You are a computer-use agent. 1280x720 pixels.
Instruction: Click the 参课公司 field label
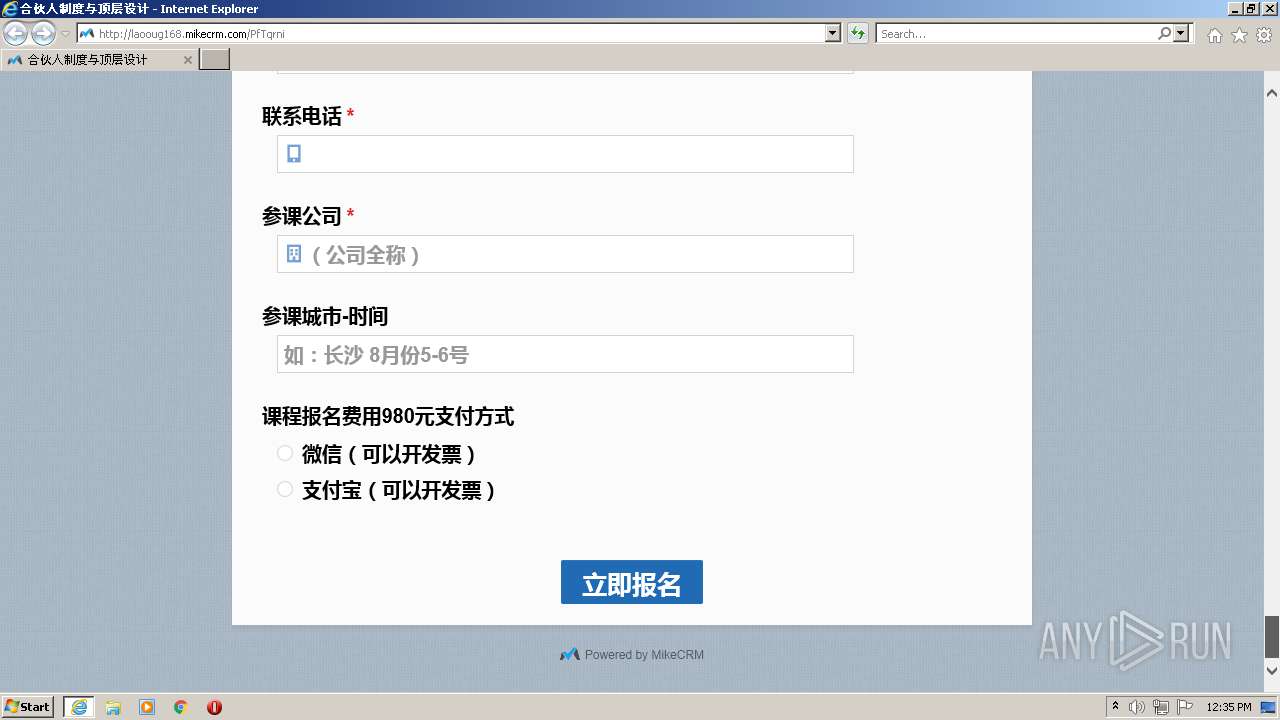click(x=302, y=216)
